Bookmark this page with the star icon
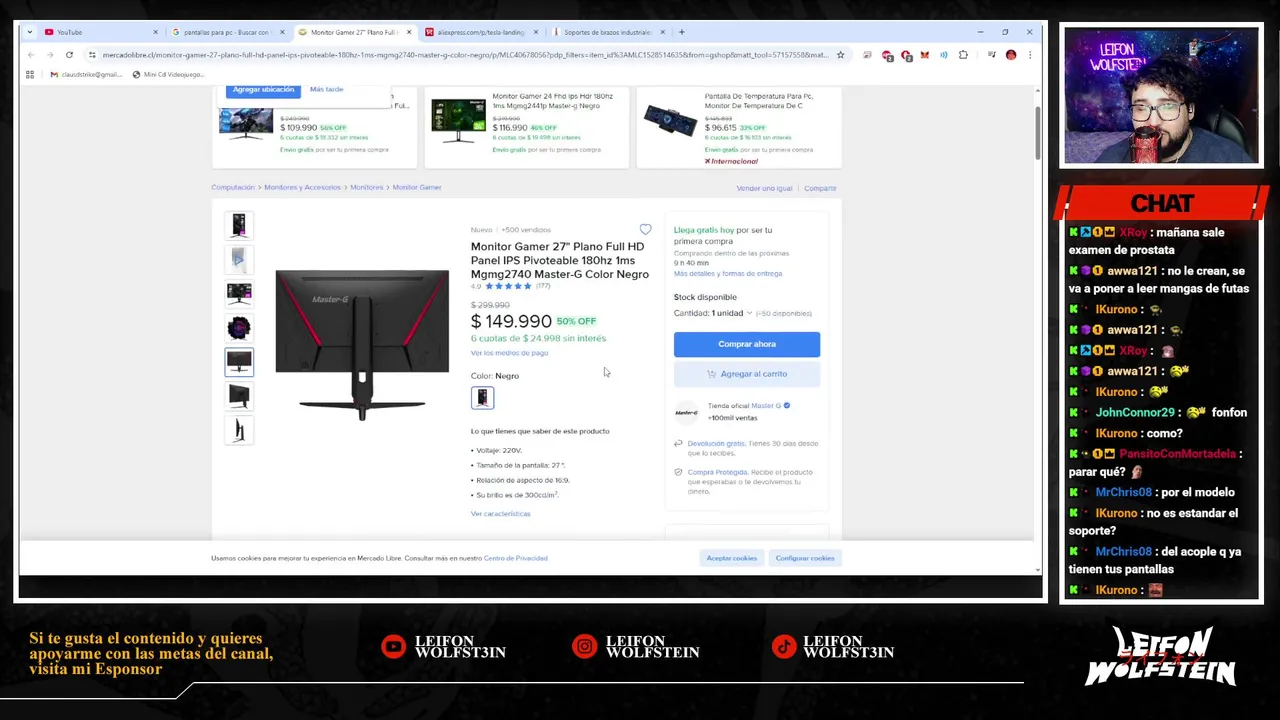Screen dimensions: 1280x720 (x=840, y=55)
